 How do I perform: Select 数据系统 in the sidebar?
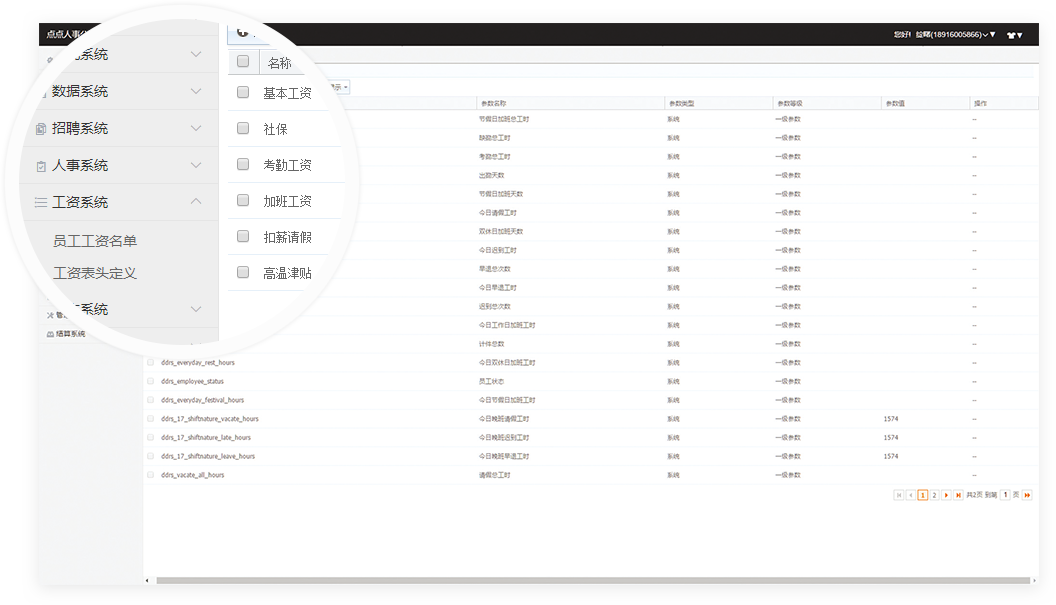tap(80, 92)
